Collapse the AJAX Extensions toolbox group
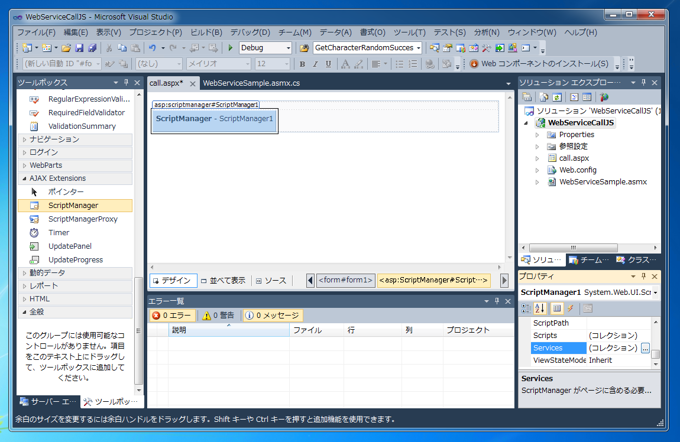680x442 pixels. coord(24,178)
